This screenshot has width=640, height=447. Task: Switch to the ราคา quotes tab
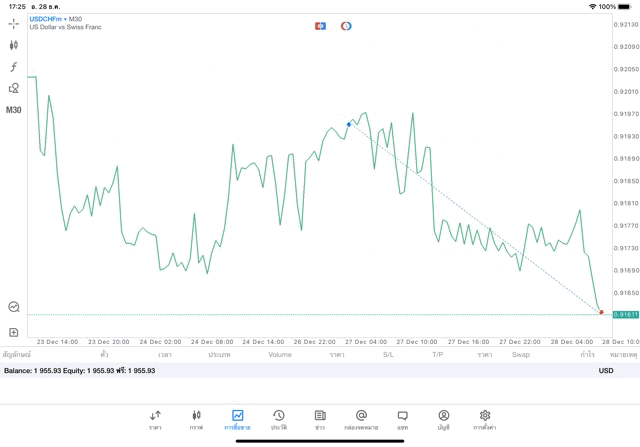(155, 420)
